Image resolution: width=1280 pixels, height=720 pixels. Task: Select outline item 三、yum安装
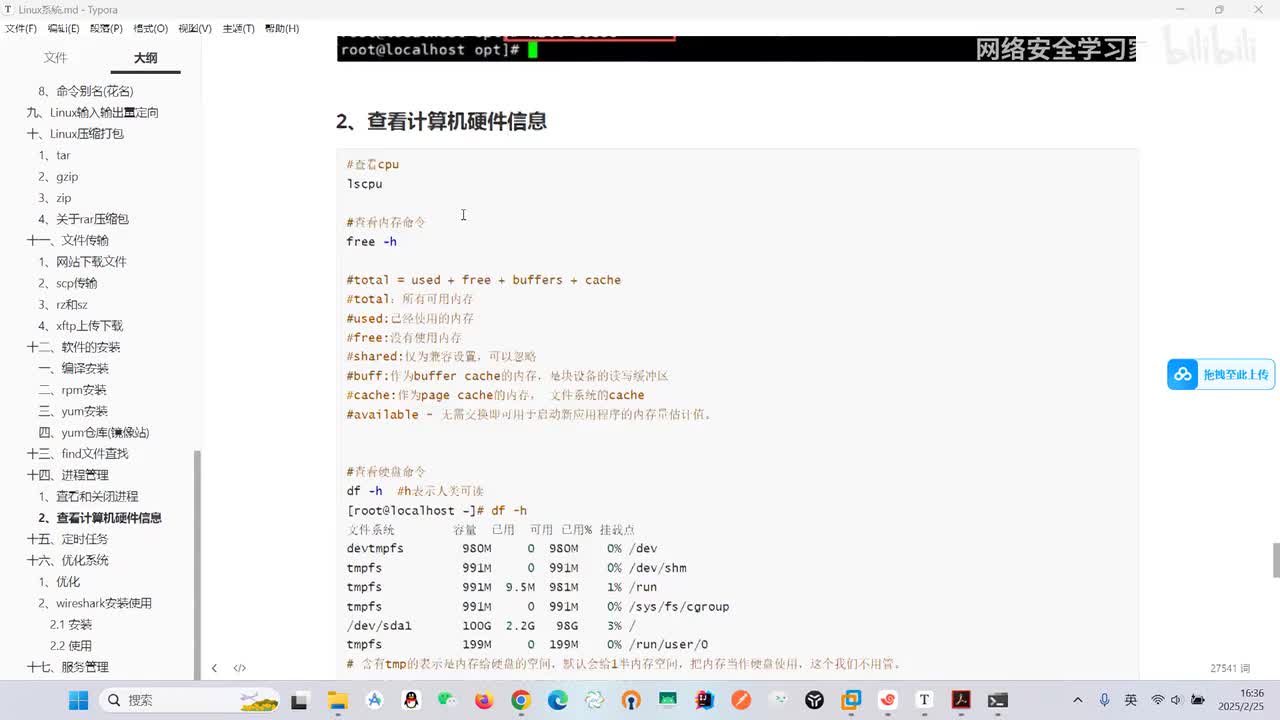coord(73,411)
